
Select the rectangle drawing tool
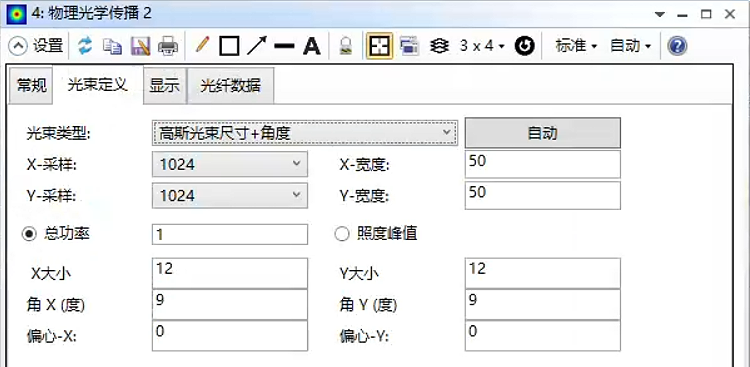[229, 46]
